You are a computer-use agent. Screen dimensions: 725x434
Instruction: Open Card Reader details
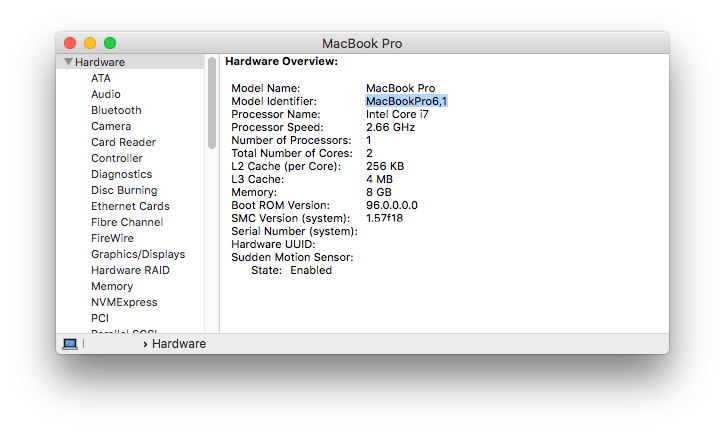point(123,142)
